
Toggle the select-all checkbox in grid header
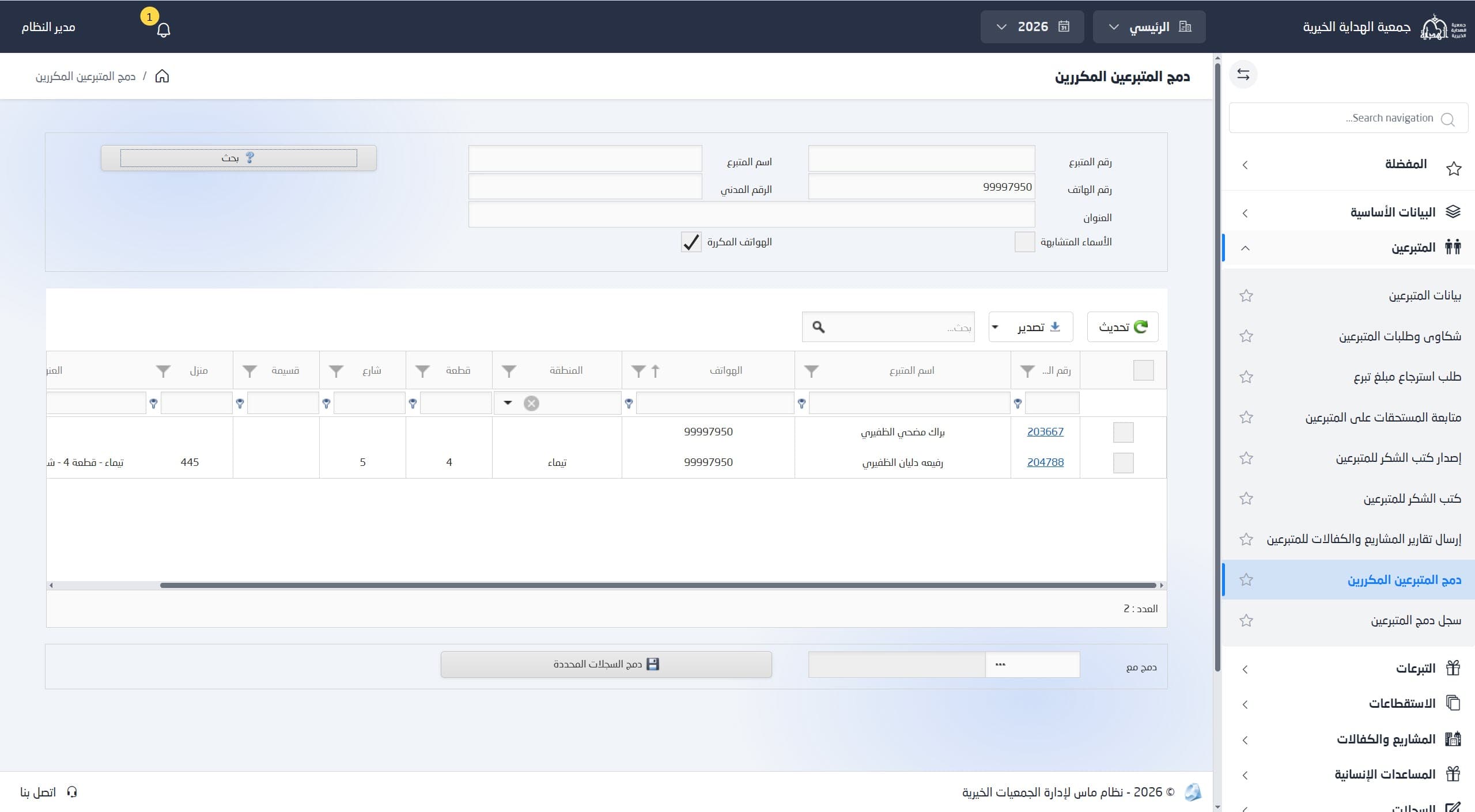[1143, 370]
